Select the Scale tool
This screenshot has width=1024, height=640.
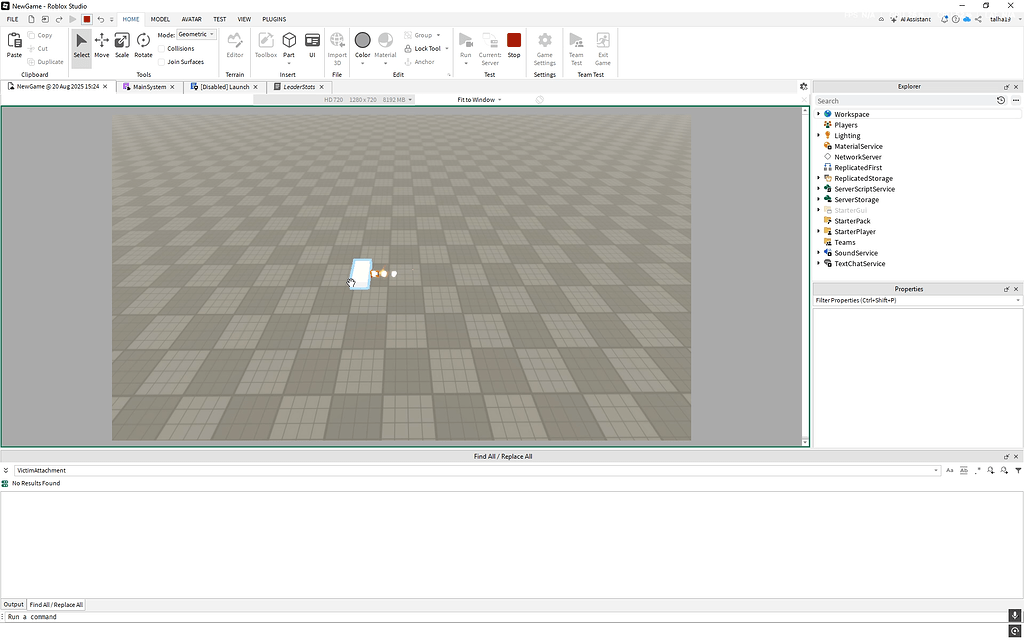122,46
